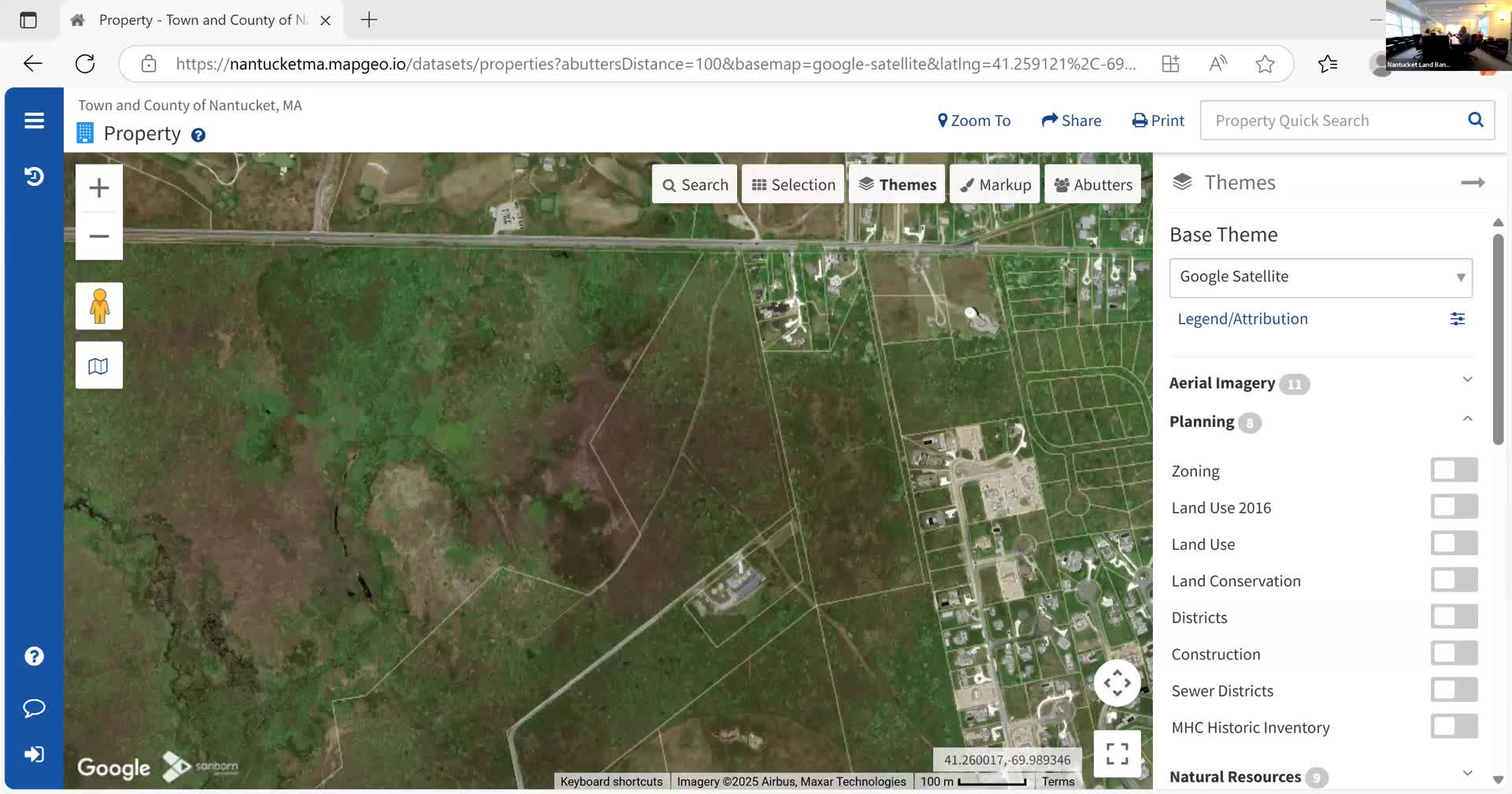Click the search magnifier button
This screenshot has height=794, width=1512.
[x=1475, y=120]
